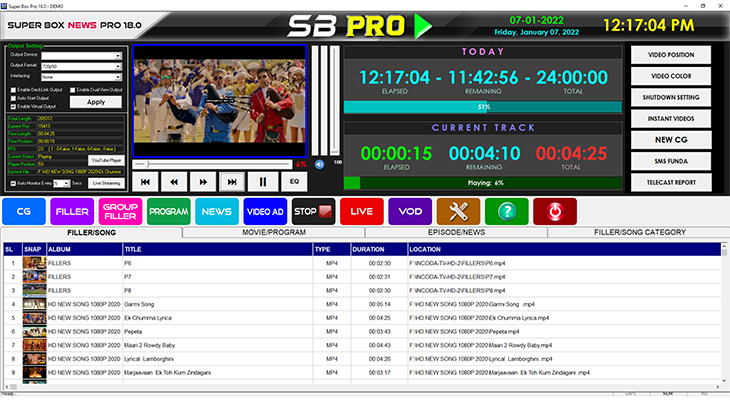Open SMS FUNDA
This screenshot has width=730, height=400.
[671, 161]
